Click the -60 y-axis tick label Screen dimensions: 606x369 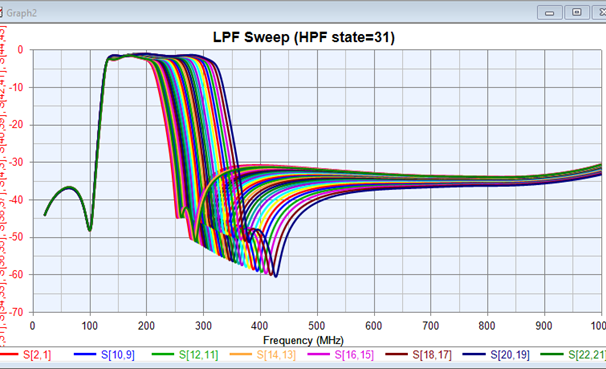click(15, 275)
